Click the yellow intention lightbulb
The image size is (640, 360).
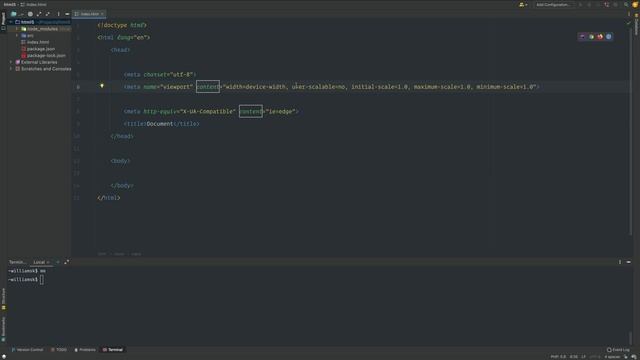102,86
